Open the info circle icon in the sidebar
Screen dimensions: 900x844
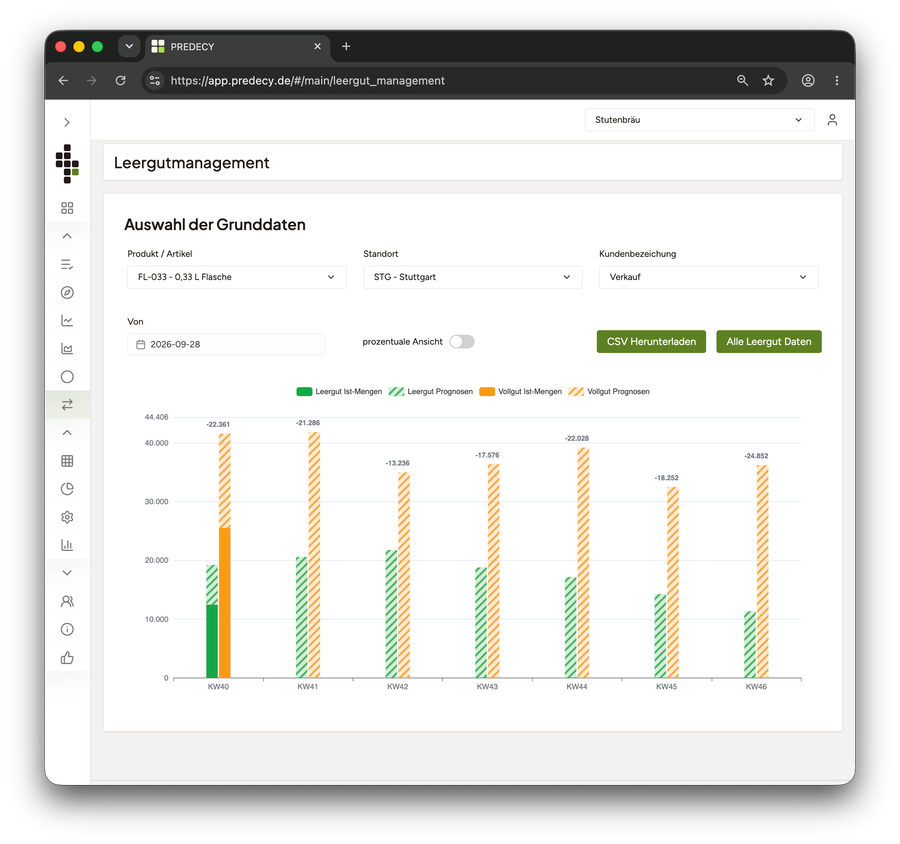[x=67, y=629]
